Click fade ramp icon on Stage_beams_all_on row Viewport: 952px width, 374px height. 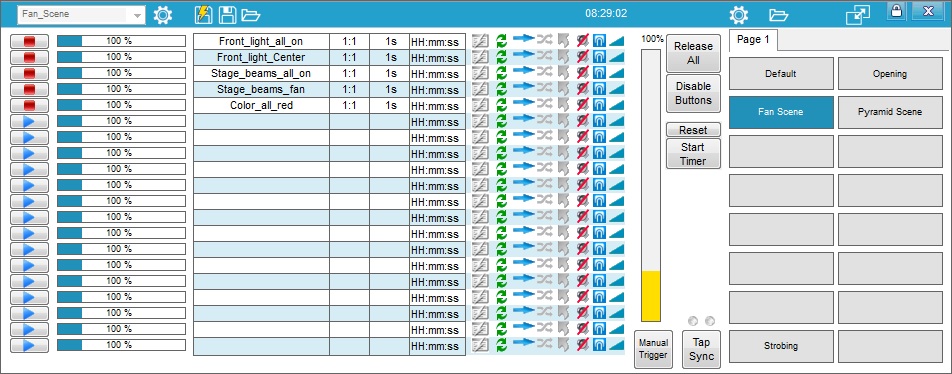pyautogui.click(x=616, y=73)
